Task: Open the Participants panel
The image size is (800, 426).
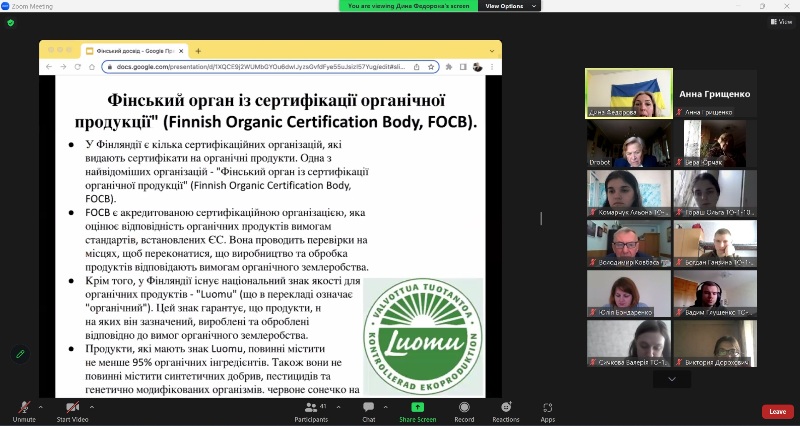Action: coord(311,410)
